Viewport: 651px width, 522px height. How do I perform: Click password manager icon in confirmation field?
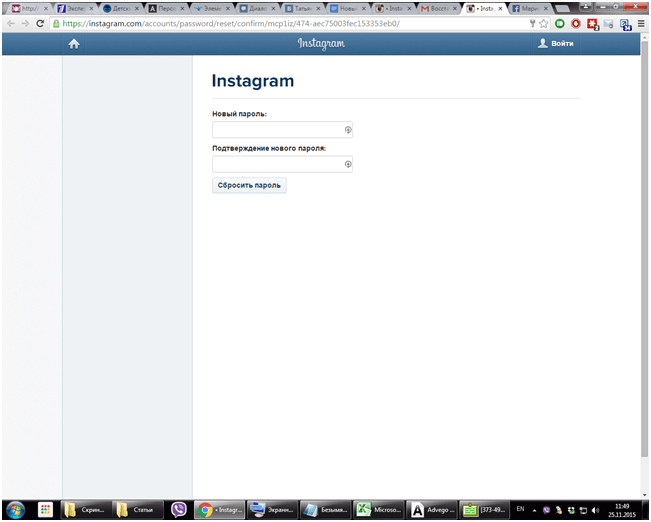(348, 164)
